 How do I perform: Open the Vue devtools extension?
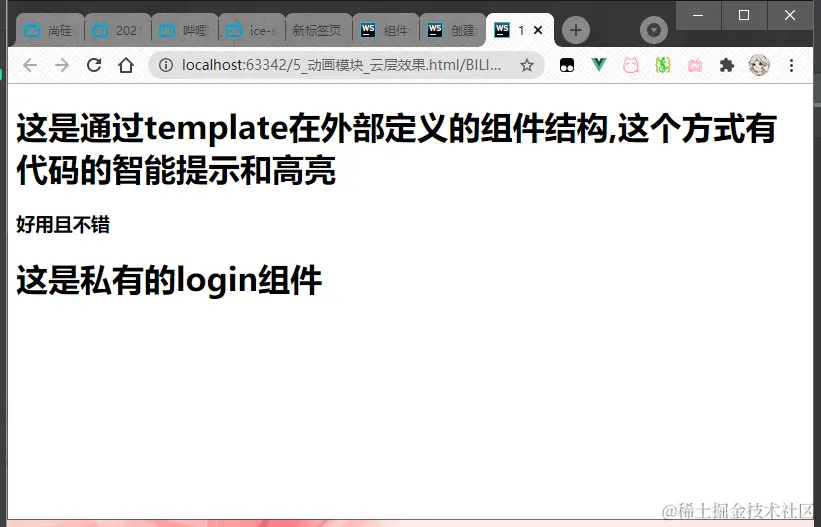[599, 65]
